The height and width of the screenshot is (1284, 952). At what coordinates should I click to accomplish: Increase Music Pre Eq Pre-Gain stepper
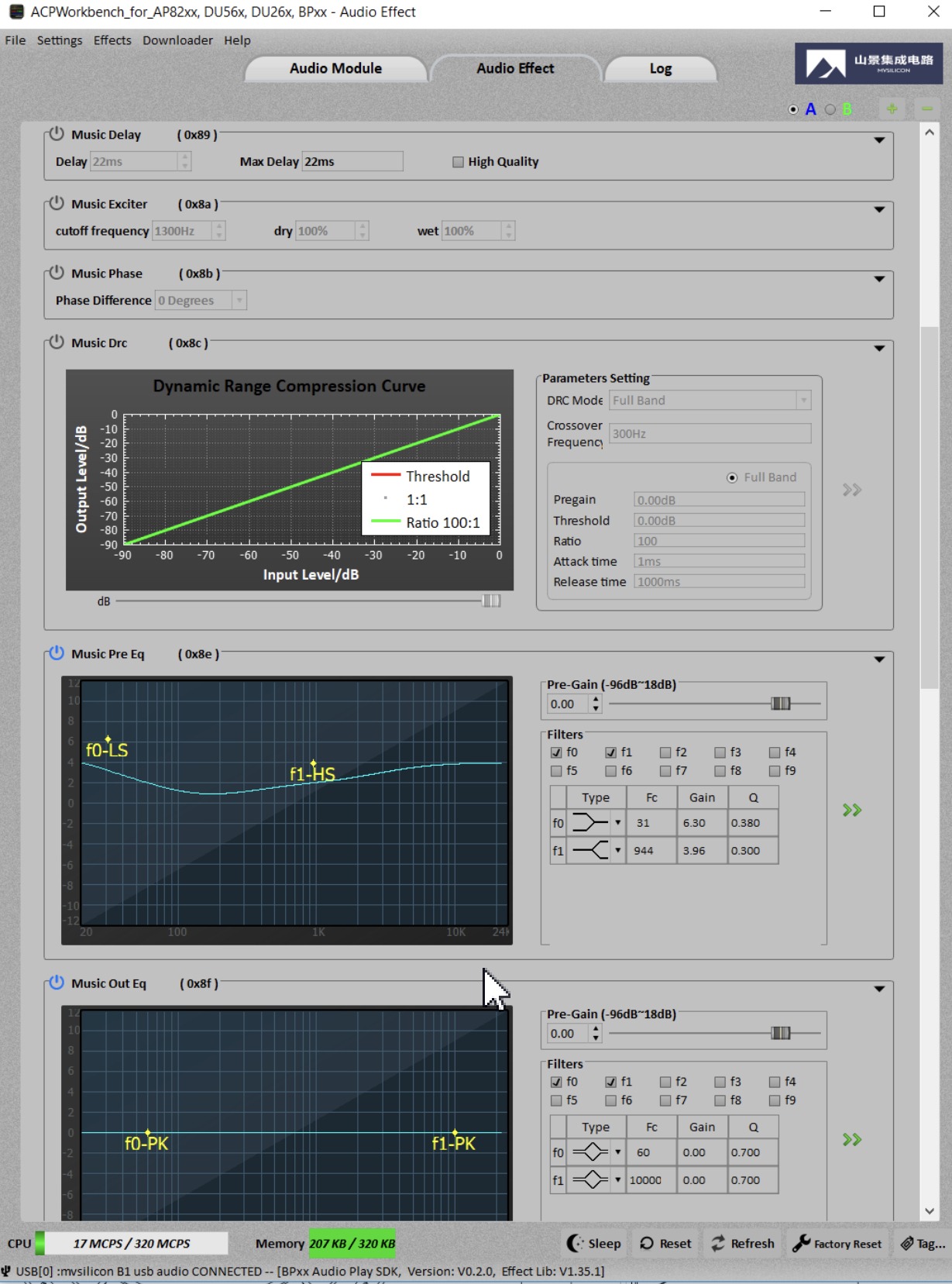pos(596,699)
